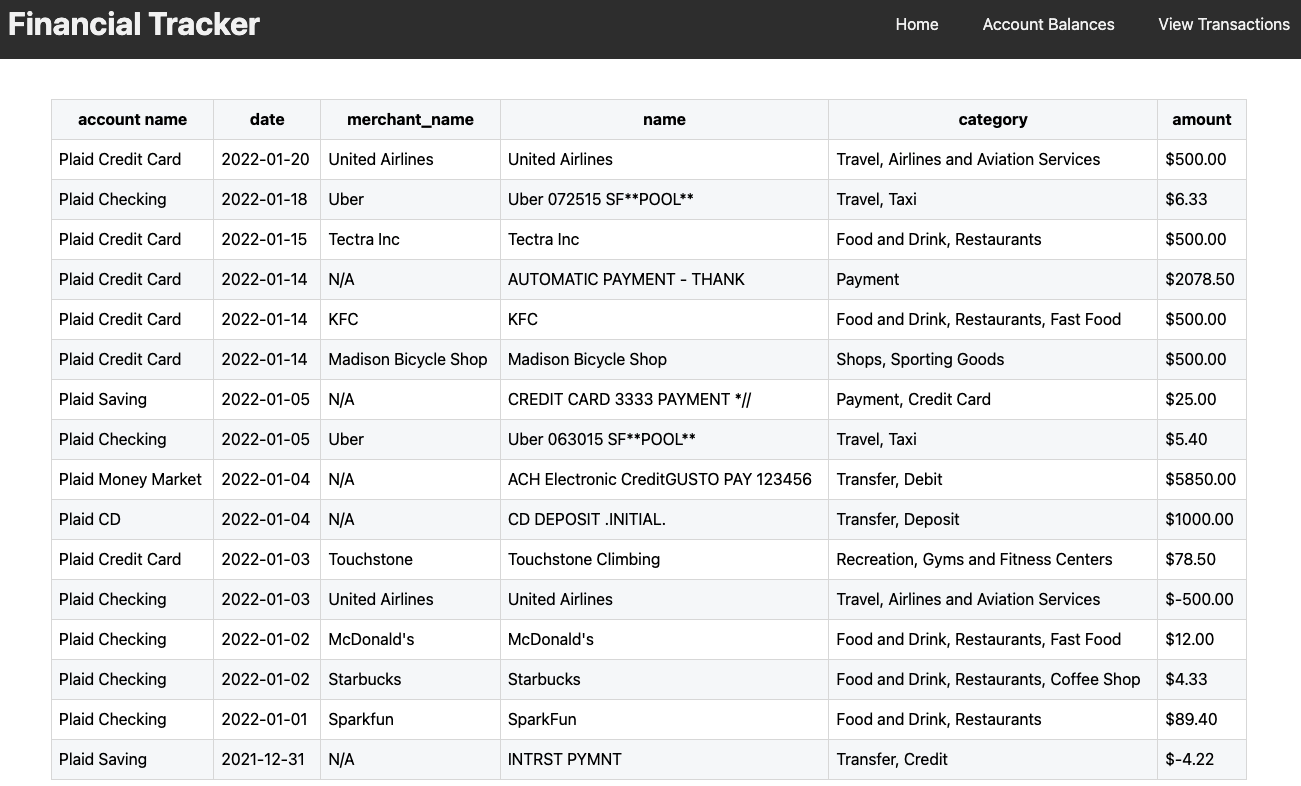
Task: Click Starbucks in merchant_name column
Action: pyautogui.click(x=410, y=679)
